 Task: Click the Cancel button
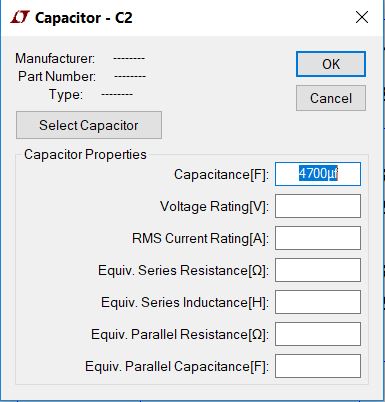(331, 98)
